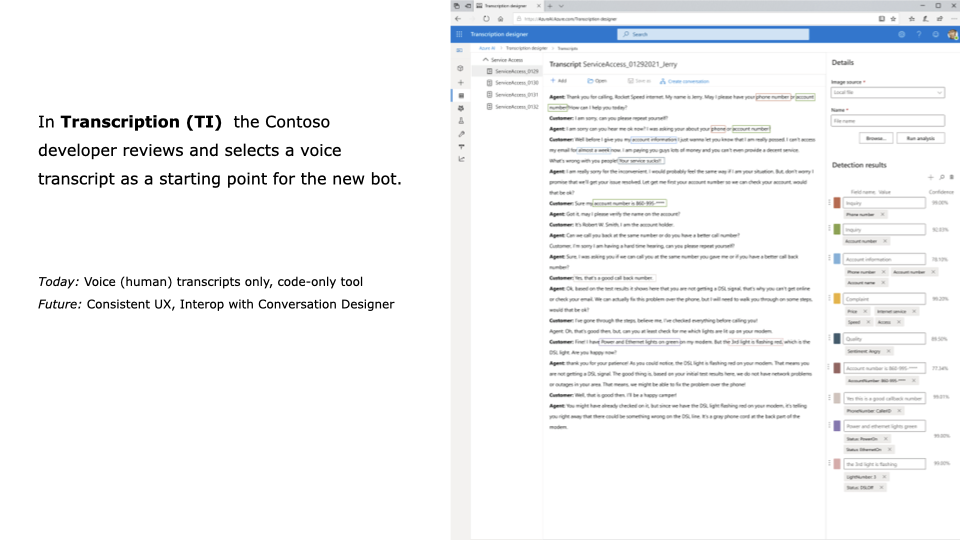Search detection results magnifier icon
The width and height of the screenshot is (960, 540).
pyautogui.click(x=942, y=178)
